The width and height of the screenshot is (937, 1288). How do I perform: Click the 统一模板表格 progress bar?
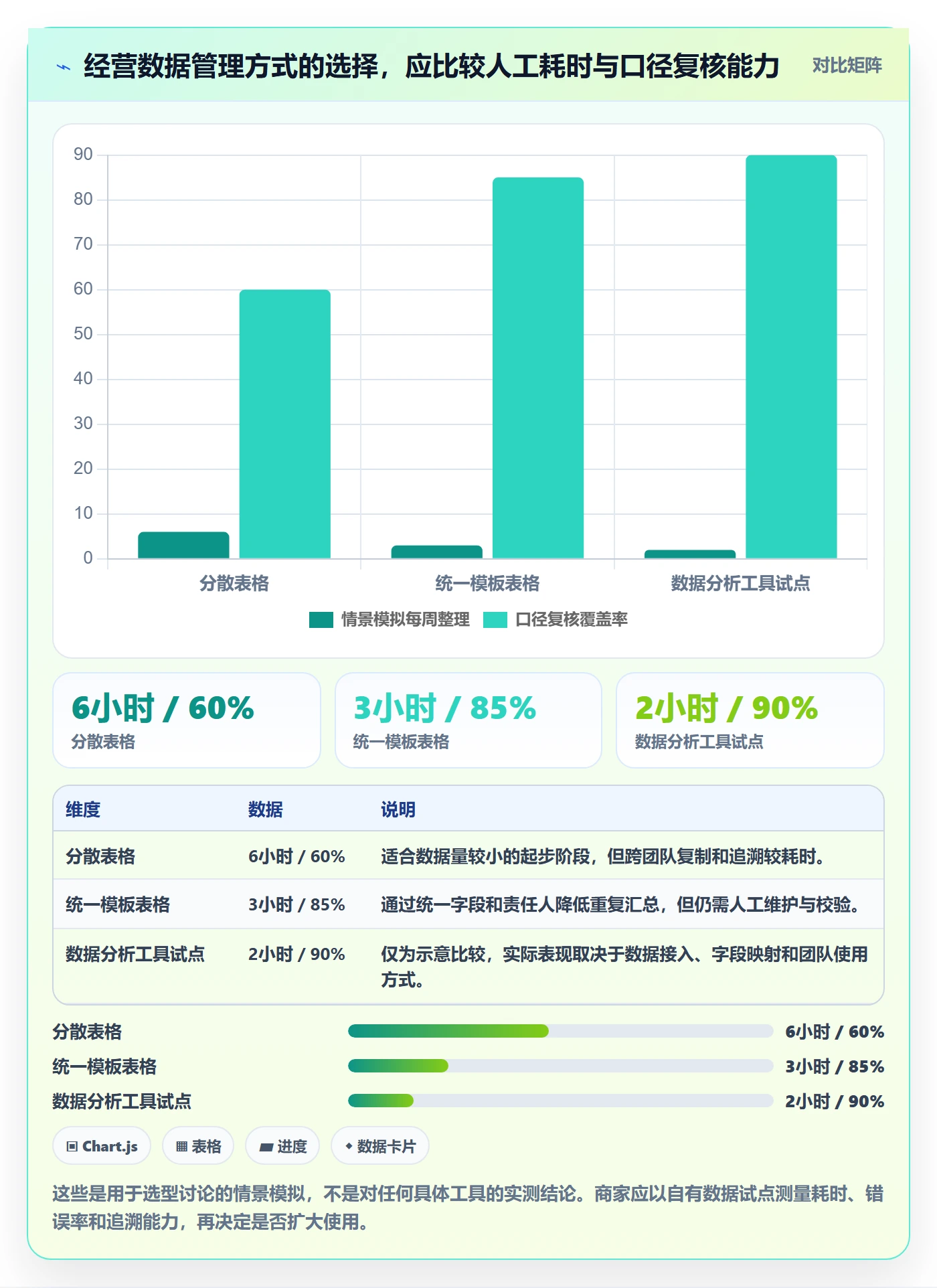(x=561, y=1066)
